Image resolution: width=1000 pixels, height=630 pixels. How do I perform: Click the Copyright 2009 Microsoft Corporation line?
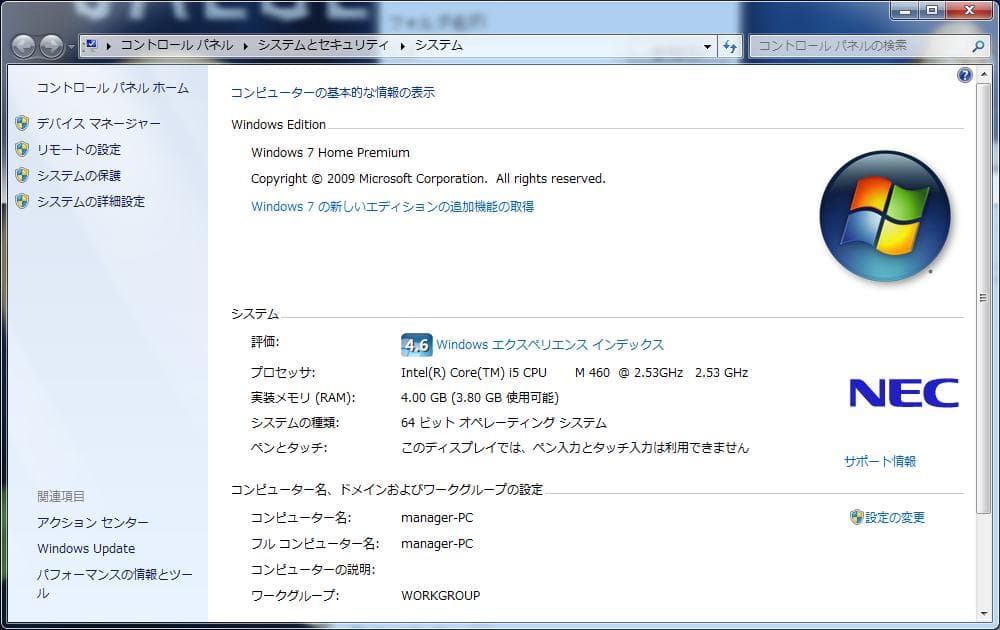pyautogui.click(x=428, y=179)
